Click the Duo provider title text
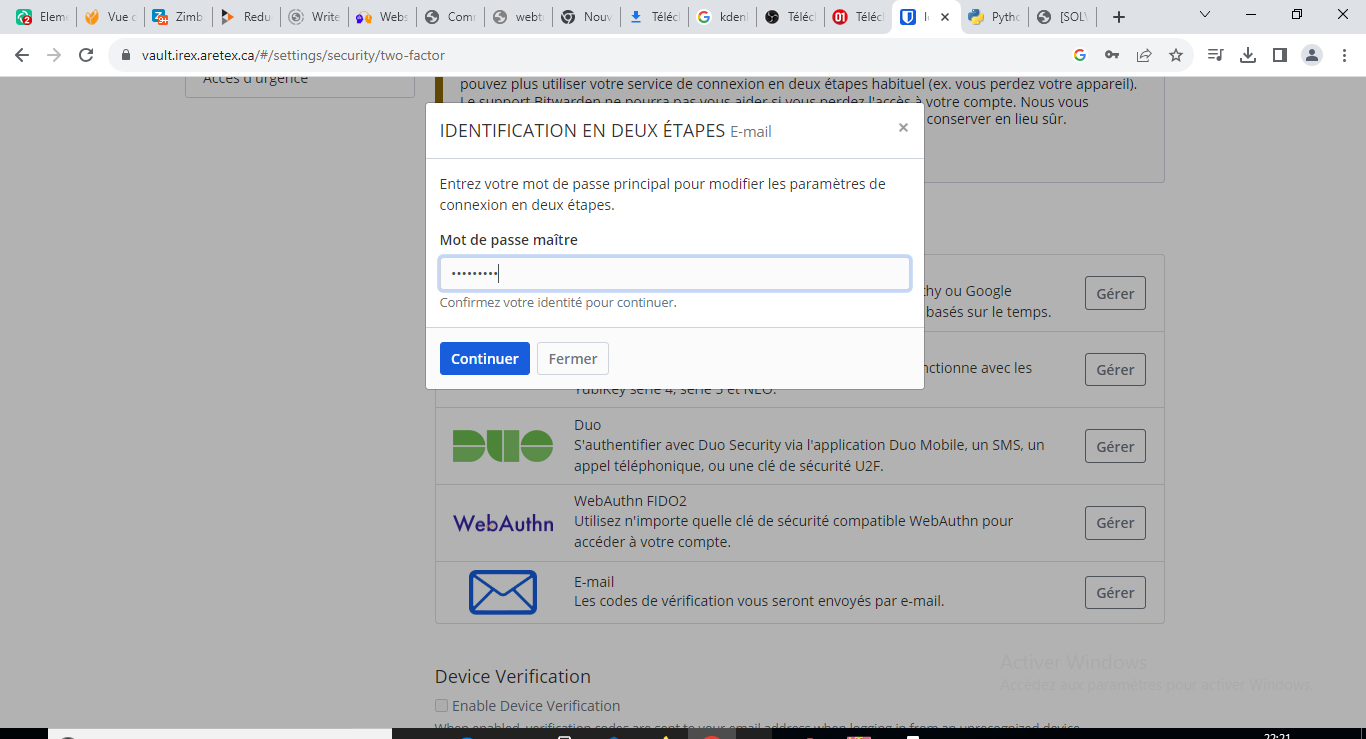The height and width of the screenshot is (739, 1366). [x=587, y=425]
